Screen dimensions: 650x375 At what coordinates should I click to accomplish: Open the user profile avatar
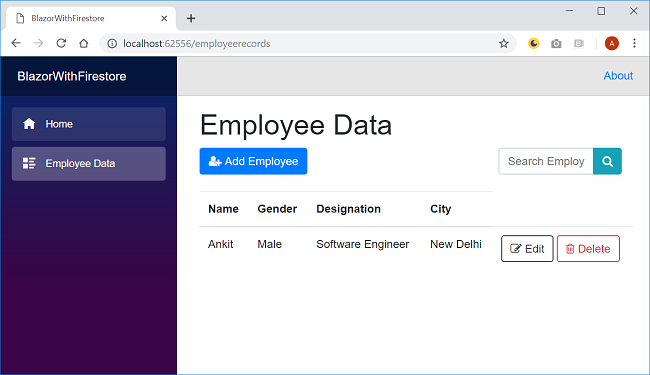click(611, 43)
